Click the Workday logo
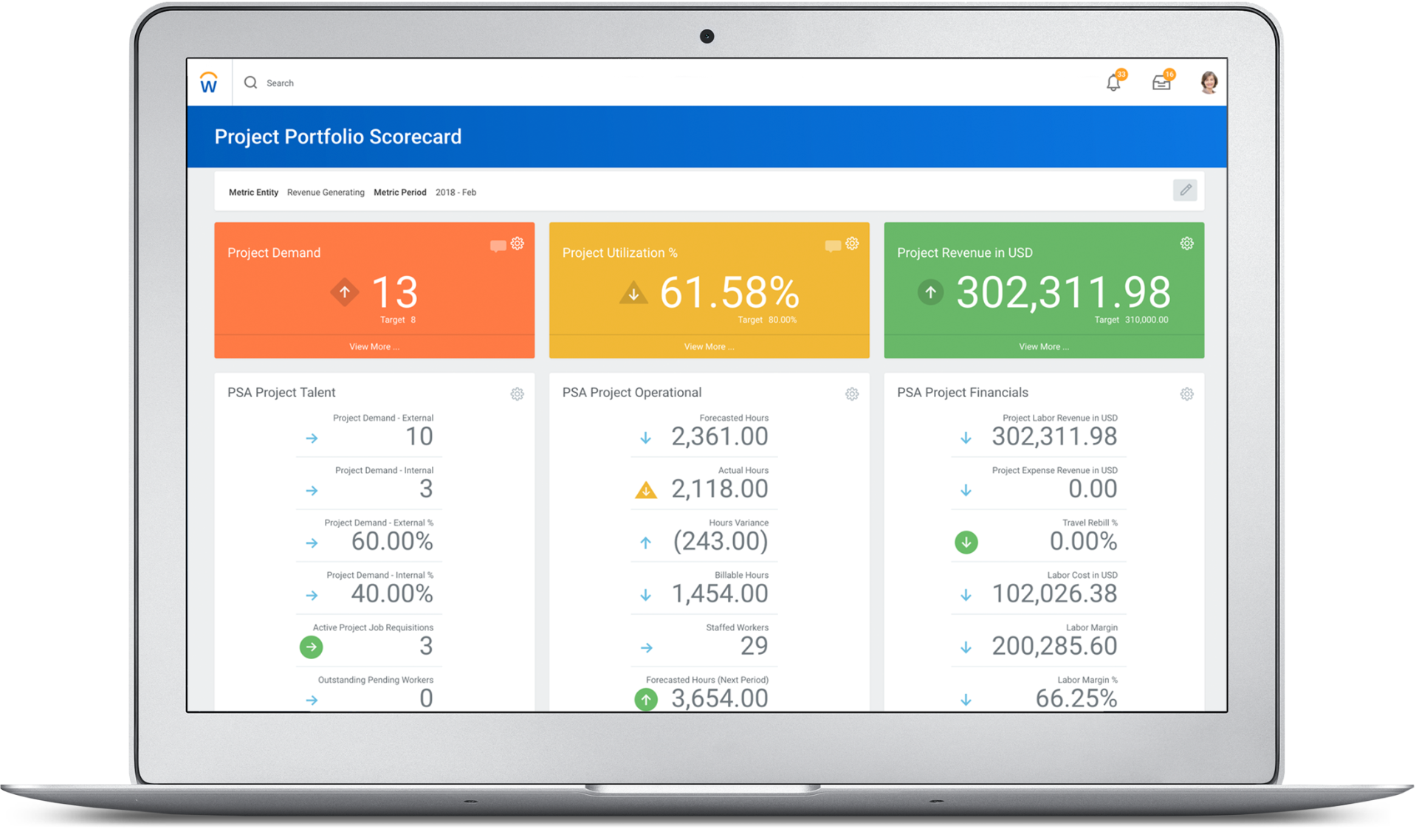The image size is (1416, 840). tap(210, 82)
